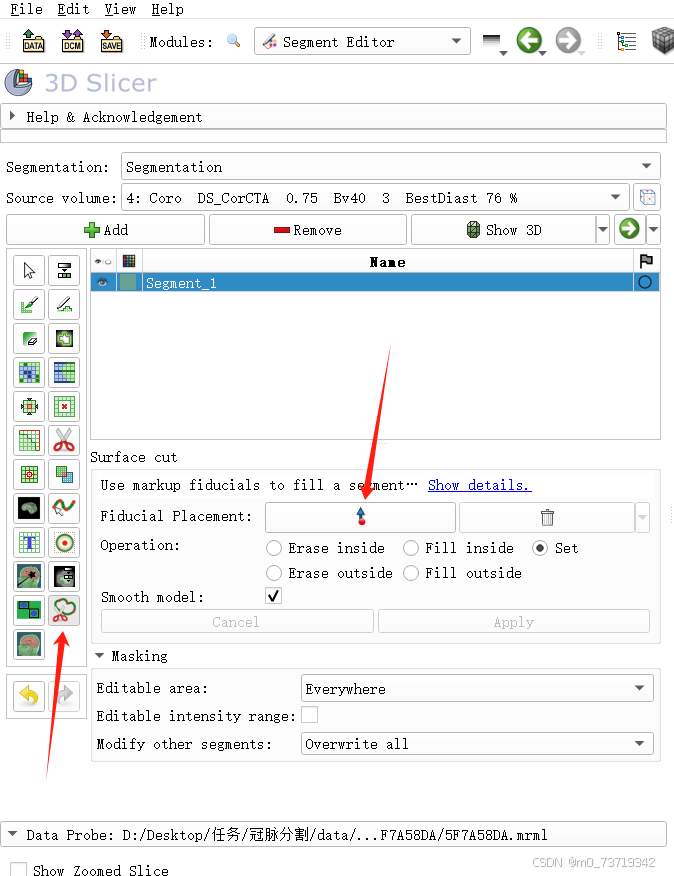Open the Edit menu

click(73, 9)
